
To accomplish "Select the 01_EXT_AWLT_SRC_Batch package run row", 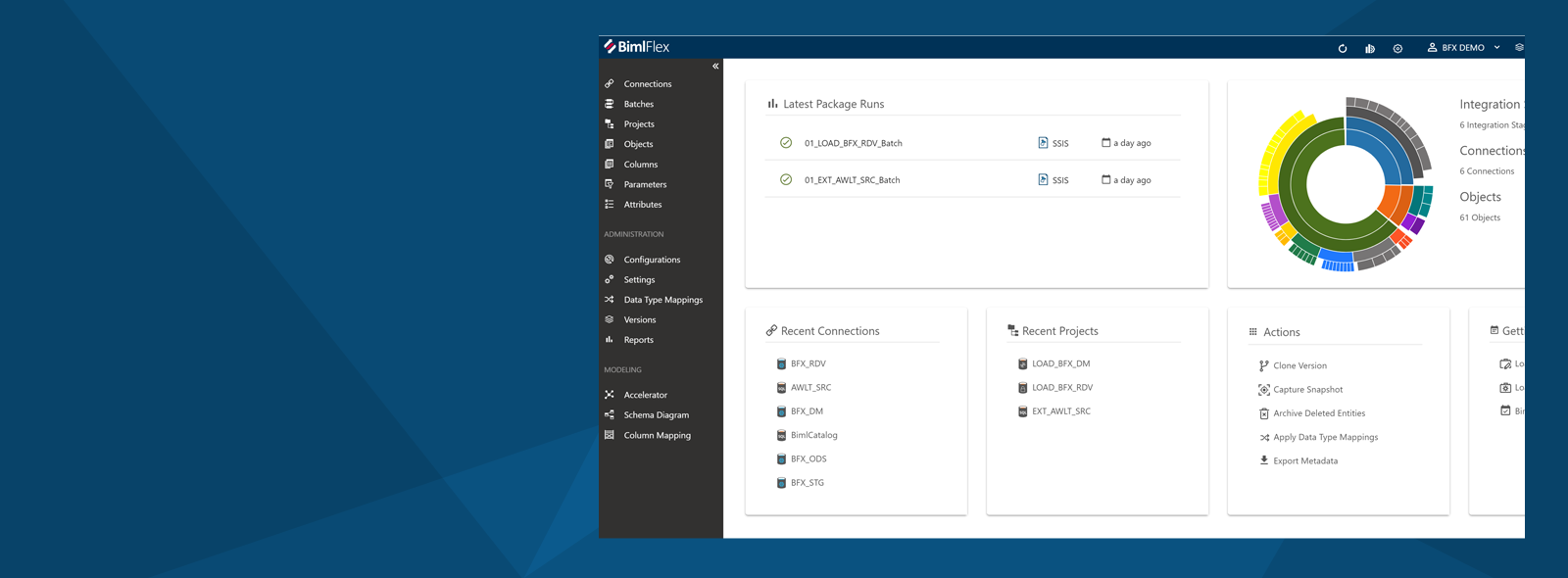I will 852,180.
